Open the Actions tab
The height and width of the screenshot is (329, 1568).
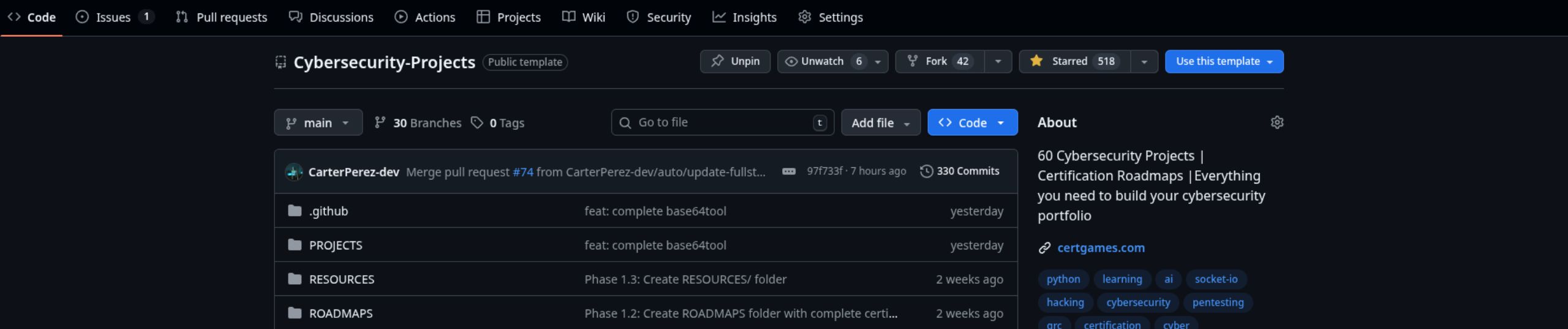(x=425, y=17)
